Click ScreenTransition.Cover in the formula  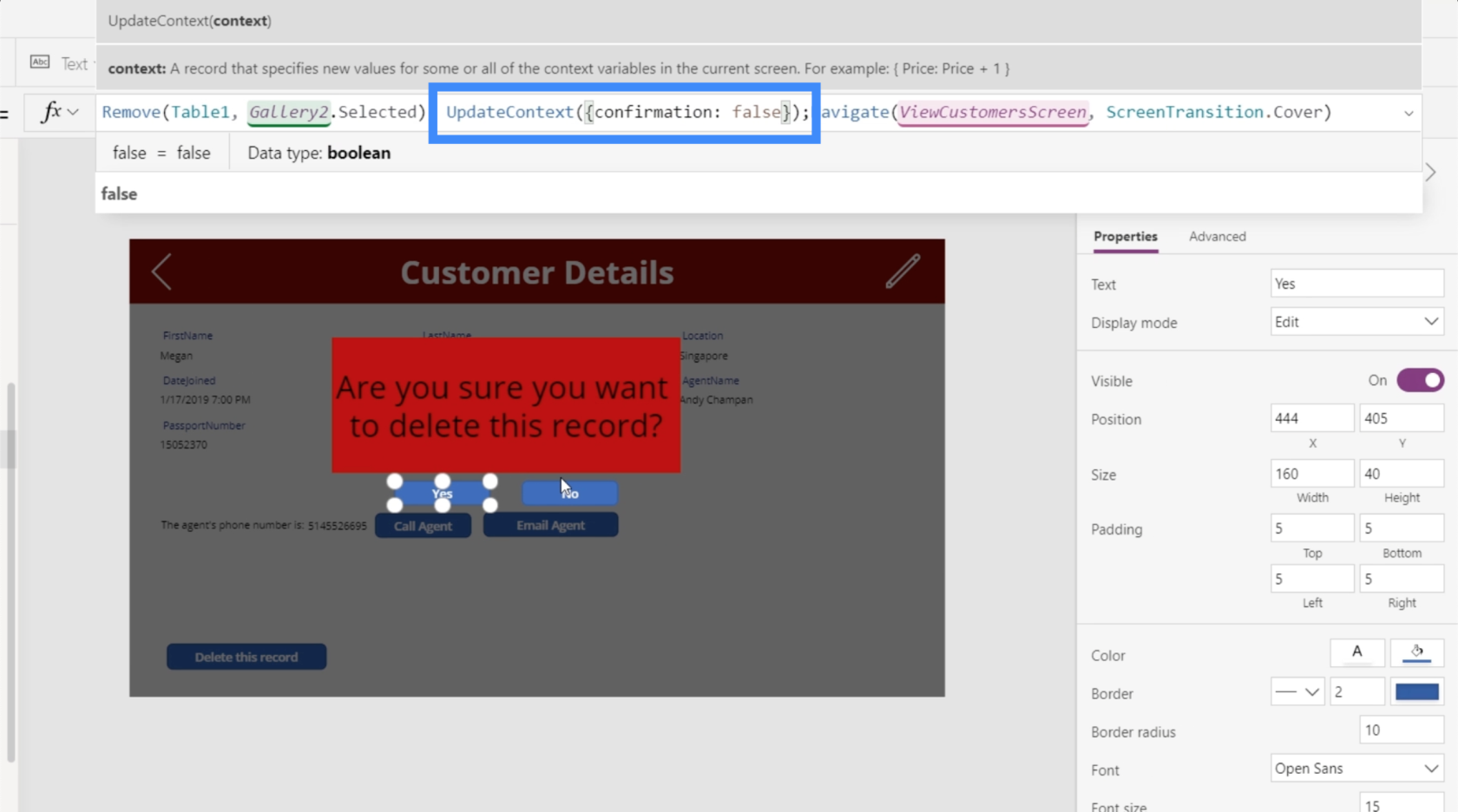[x=1214, y=112]
